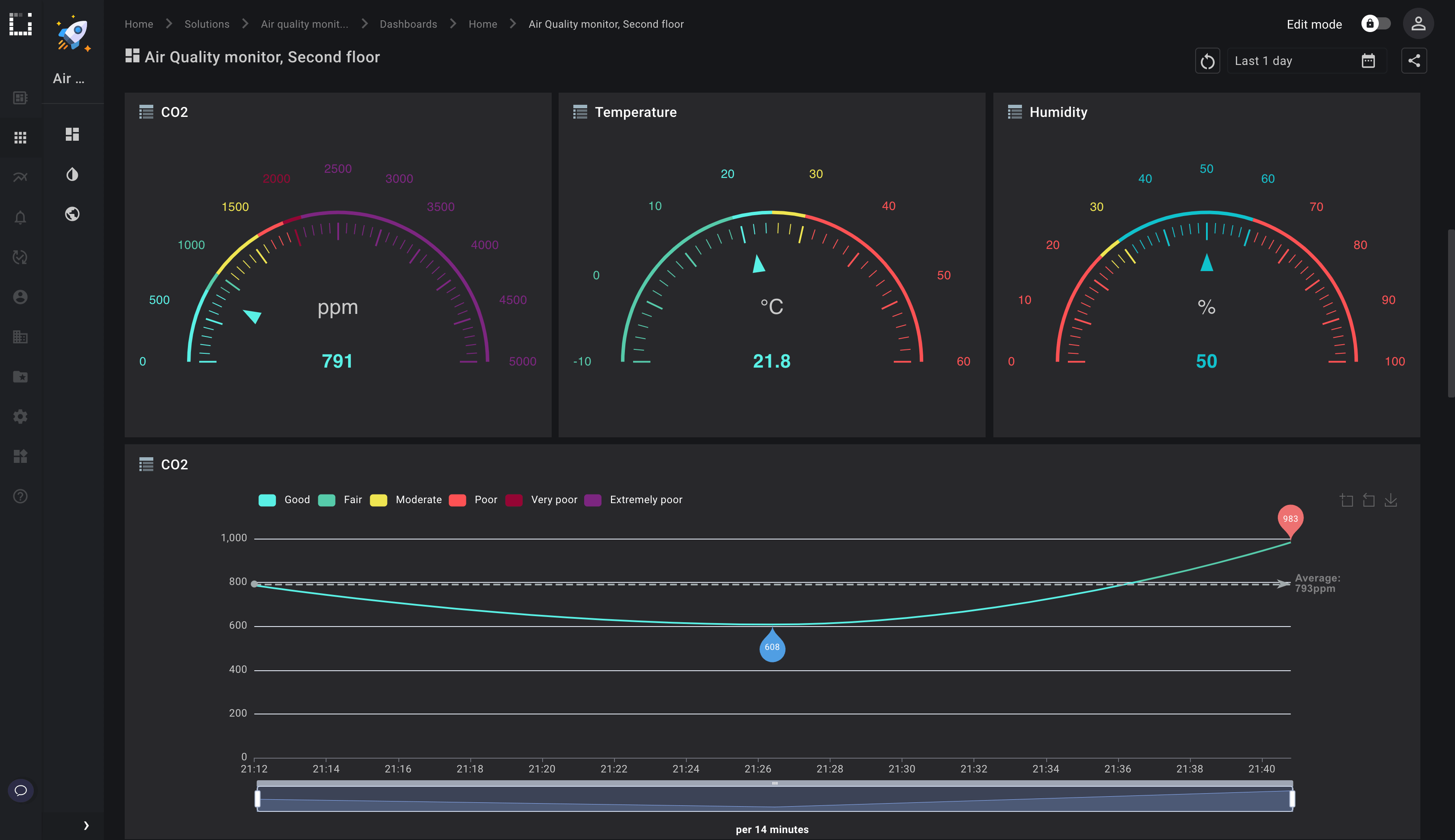Image resolution: width=1455 pixels, height=840 pixels.
Task: Open the alarms bell icon in sidebar
Action: click(x=20, y=217)
